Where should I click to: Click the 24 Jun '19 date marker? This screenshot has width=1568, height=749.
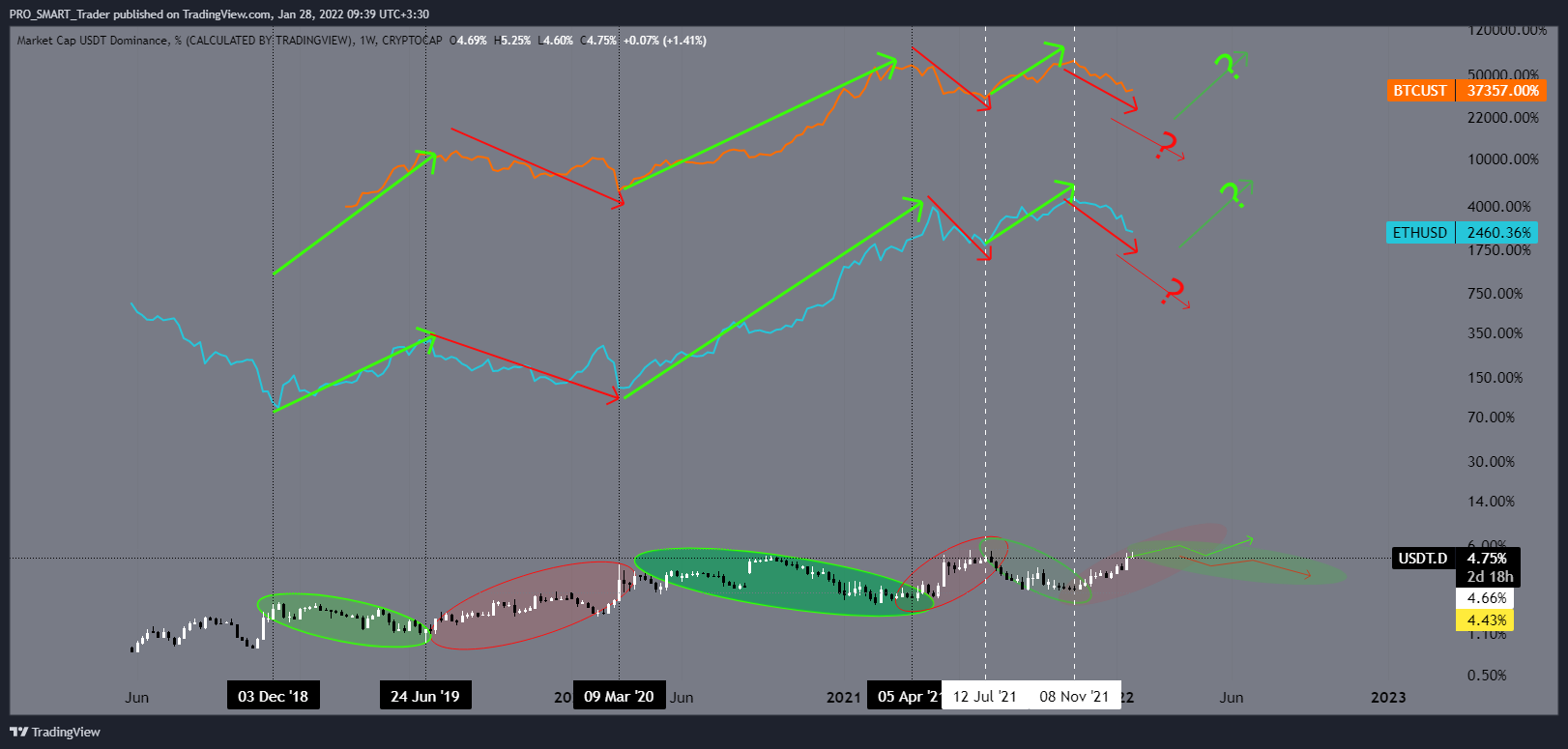[425, 696]
